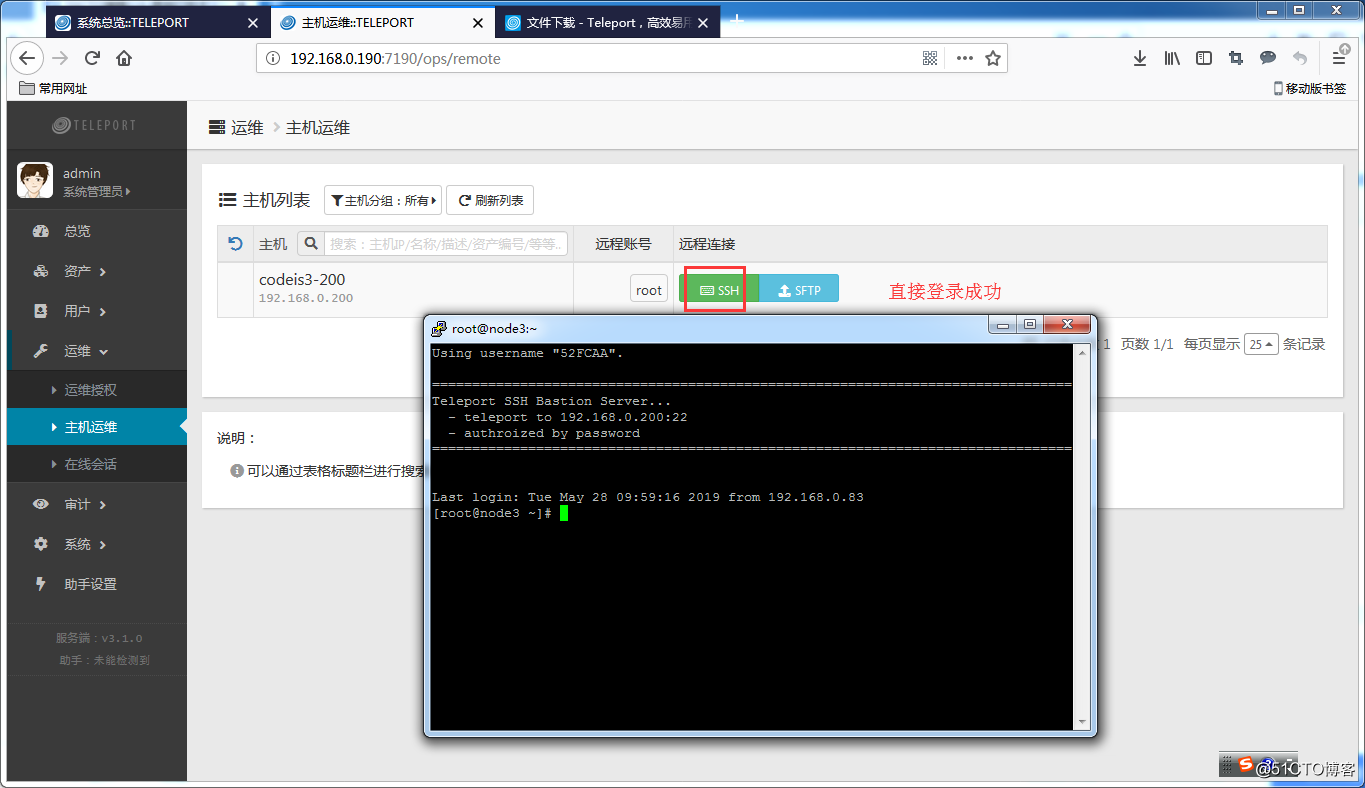The width and height of the screenshot is (1365, 788).
Task: Open the browser library icon
Action: click(1172, 58)
